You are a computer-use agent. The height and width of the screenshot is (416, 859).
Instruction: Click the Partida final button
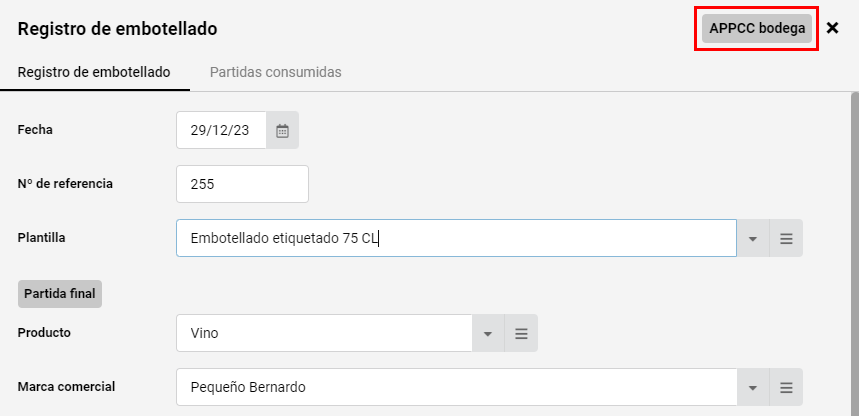[60, 294]
